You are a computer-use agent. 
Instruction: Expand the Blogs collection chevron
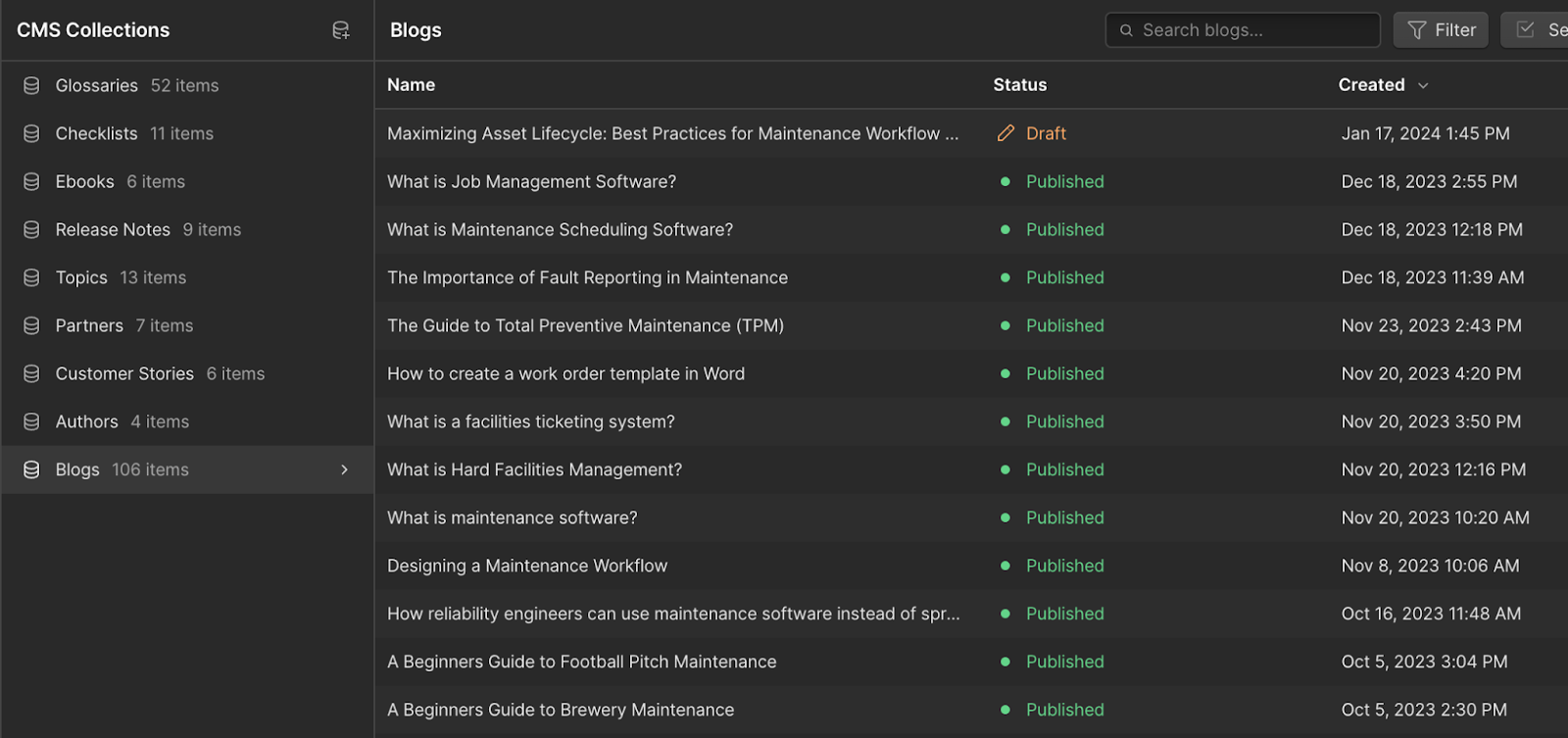pyautogui.click(x=344, y=469)
